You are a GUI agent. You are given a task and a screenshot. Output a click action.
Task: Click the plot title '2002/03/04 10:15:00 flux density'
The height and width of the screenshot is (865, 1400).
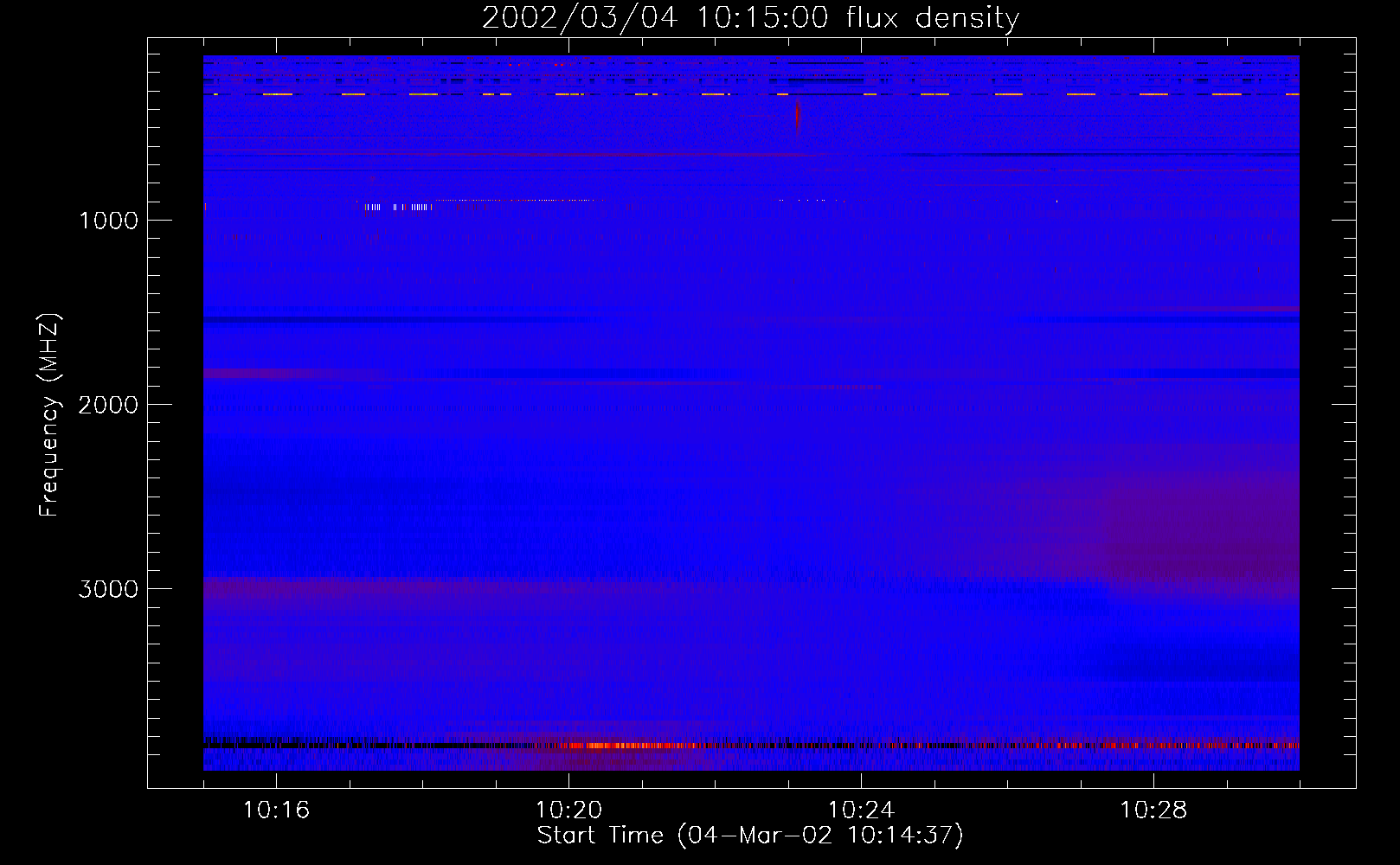(x=750, y=17)
